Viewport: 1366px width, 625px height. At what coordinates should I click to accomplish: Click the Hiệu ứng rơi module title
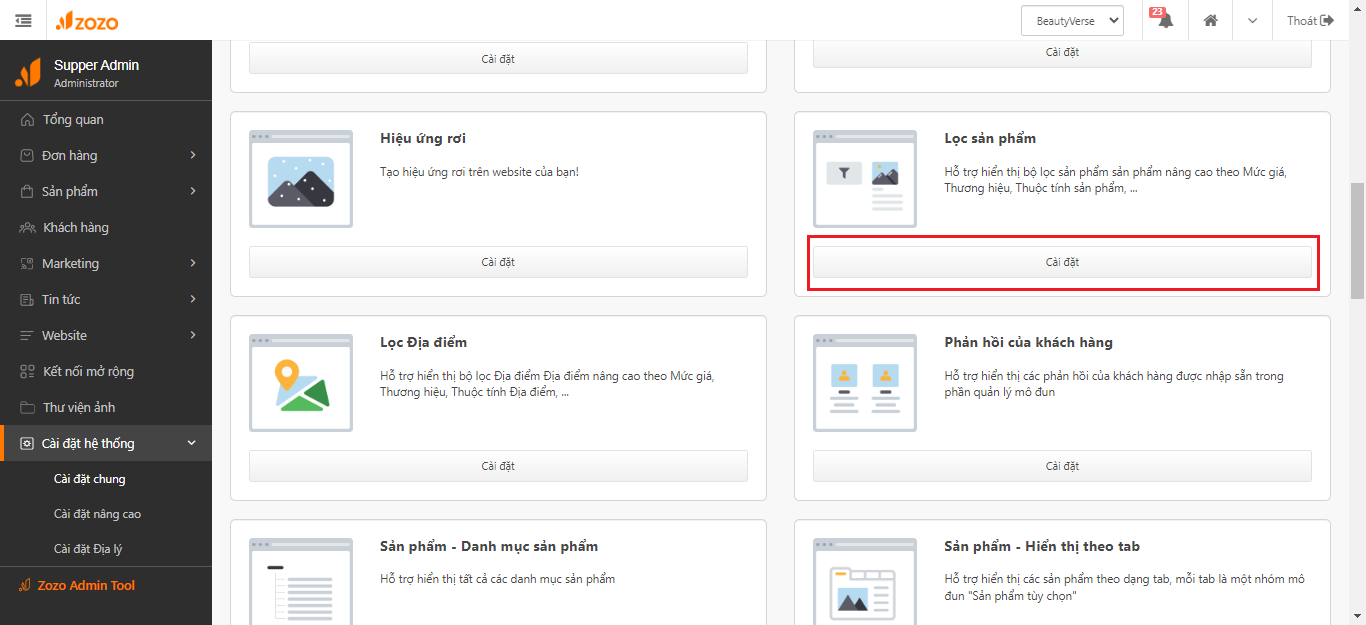pos(423,138)
